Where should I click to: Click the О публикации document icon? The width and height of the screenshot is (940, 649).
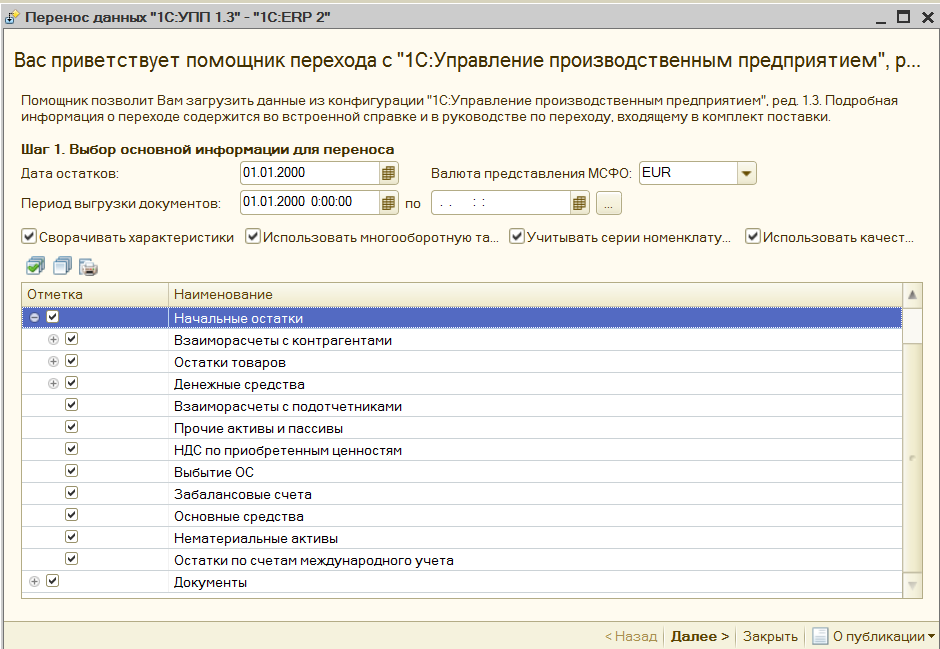tap(819, 636)
